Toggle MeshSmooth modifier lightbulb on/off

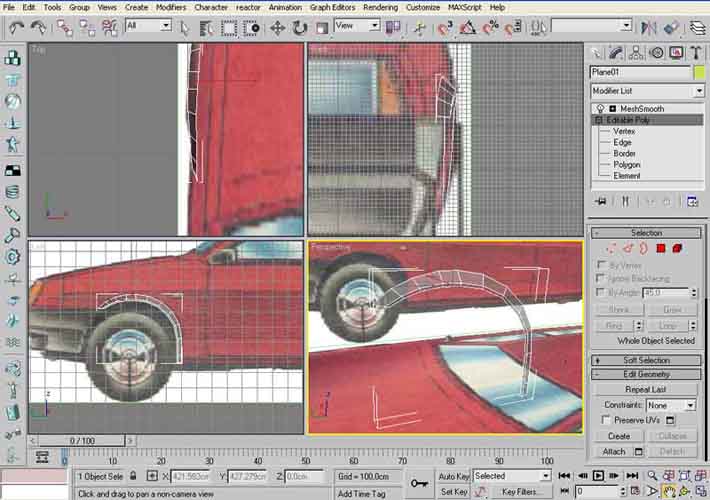click(x=600, y=108)
